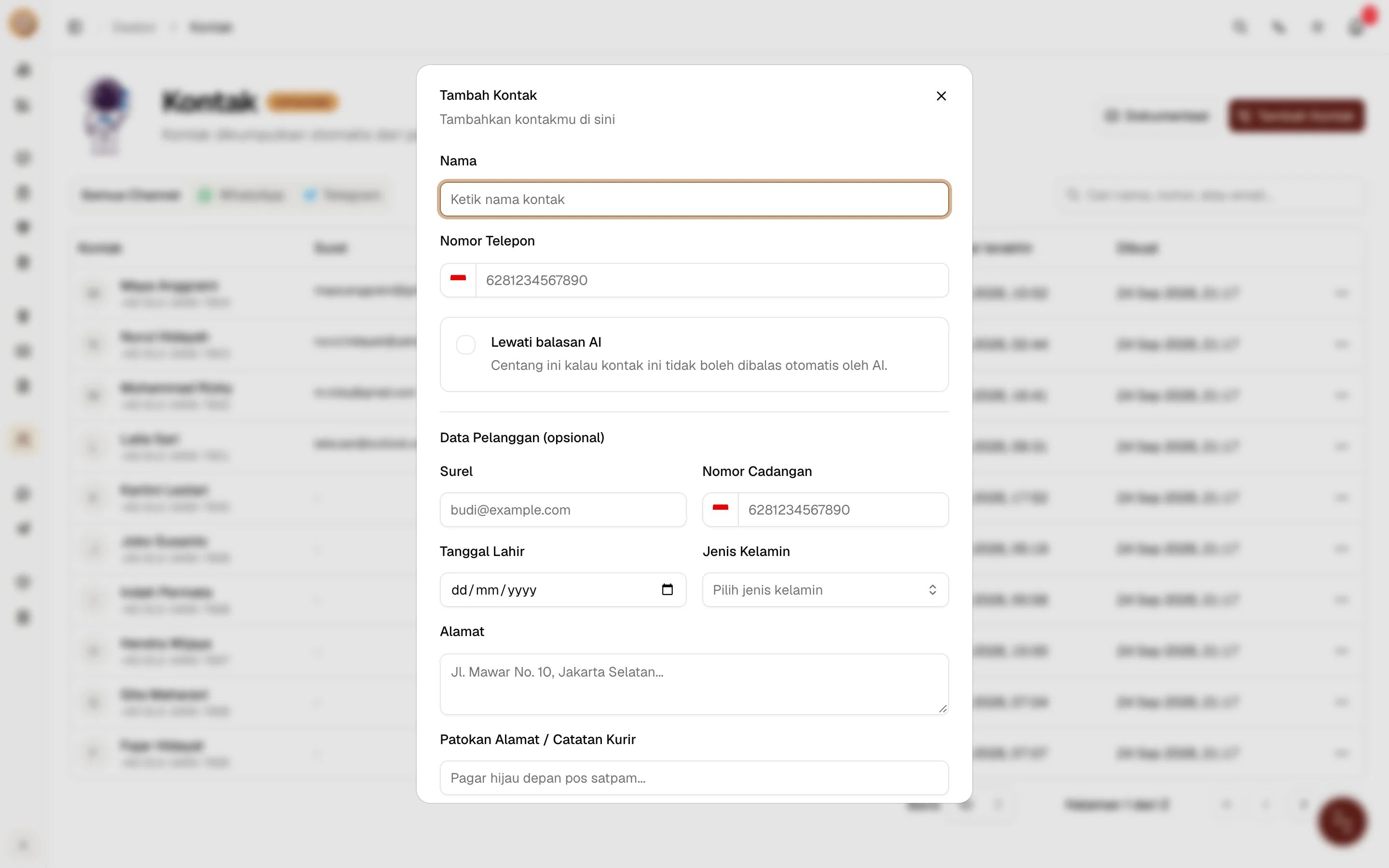1389x868 pixels.
Task: Focus the Nomor Telepon number field
Action: click(x=712, y=280)
